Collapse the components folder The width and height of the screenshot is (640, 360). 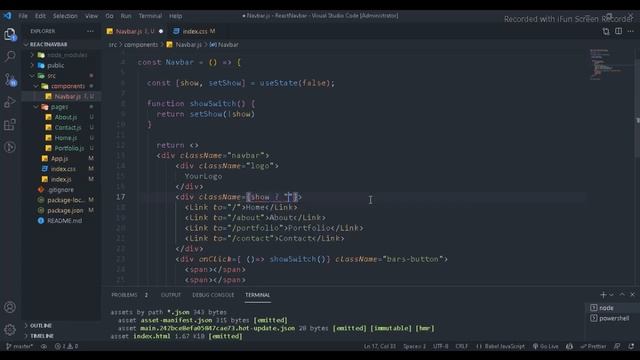(68, 86)
